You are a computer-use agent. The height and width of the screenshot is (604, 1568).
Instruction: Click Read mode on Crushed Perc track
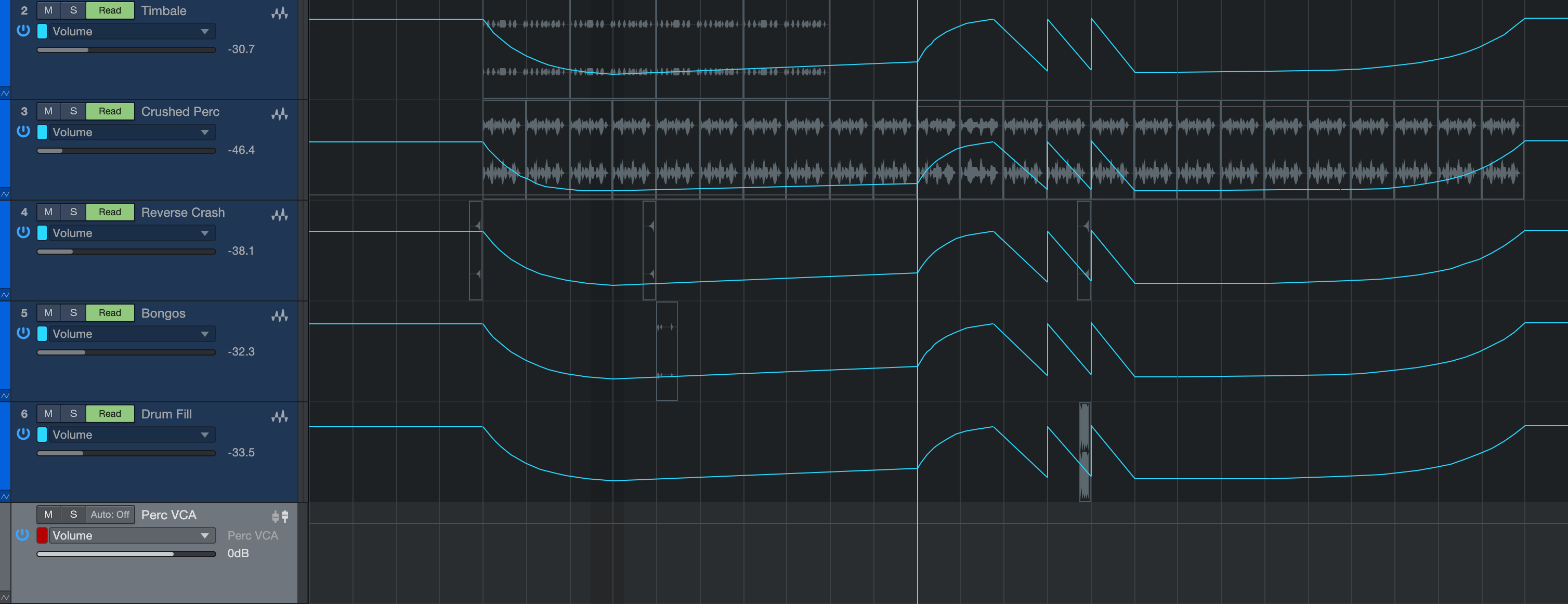tap(110, 111)
